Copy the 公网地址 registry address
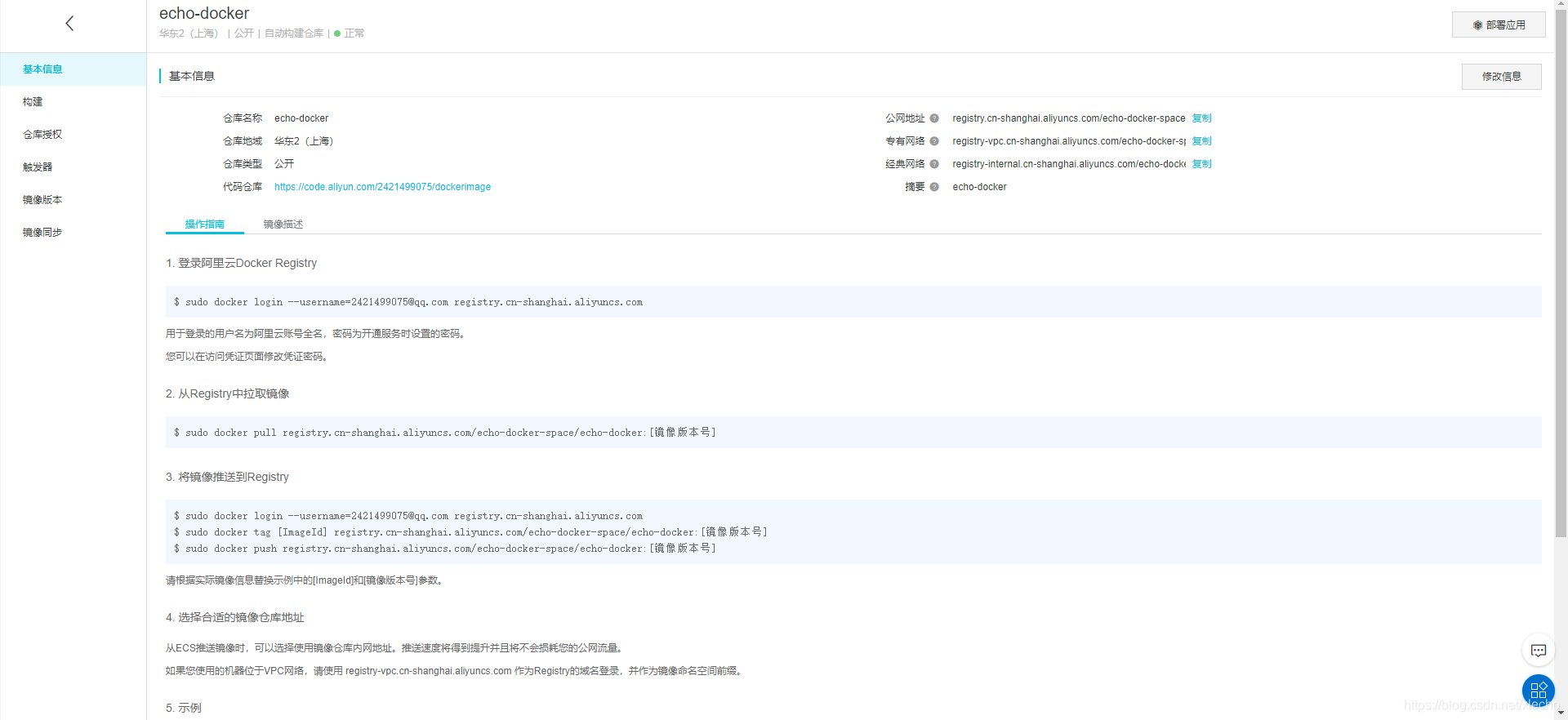This screenshot has width=1568, height=720. tap(1201, 118)
